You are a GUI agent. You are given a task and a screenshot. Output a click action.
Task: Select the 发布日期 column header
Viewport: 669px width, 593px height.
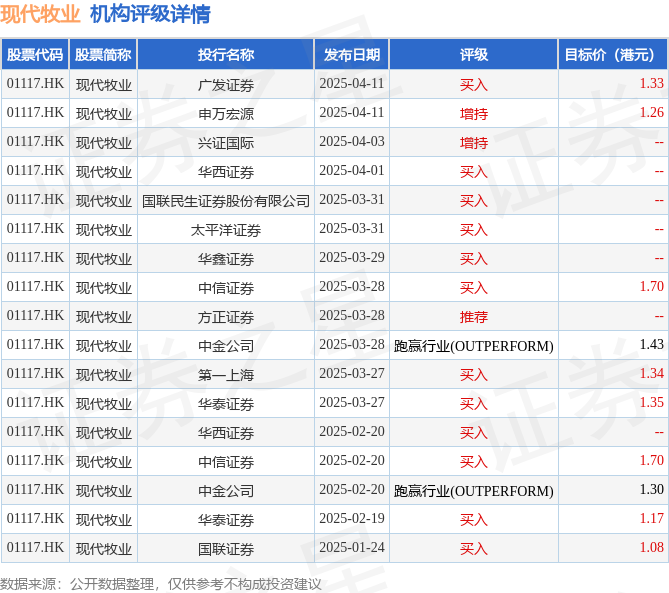click(352, 55)
